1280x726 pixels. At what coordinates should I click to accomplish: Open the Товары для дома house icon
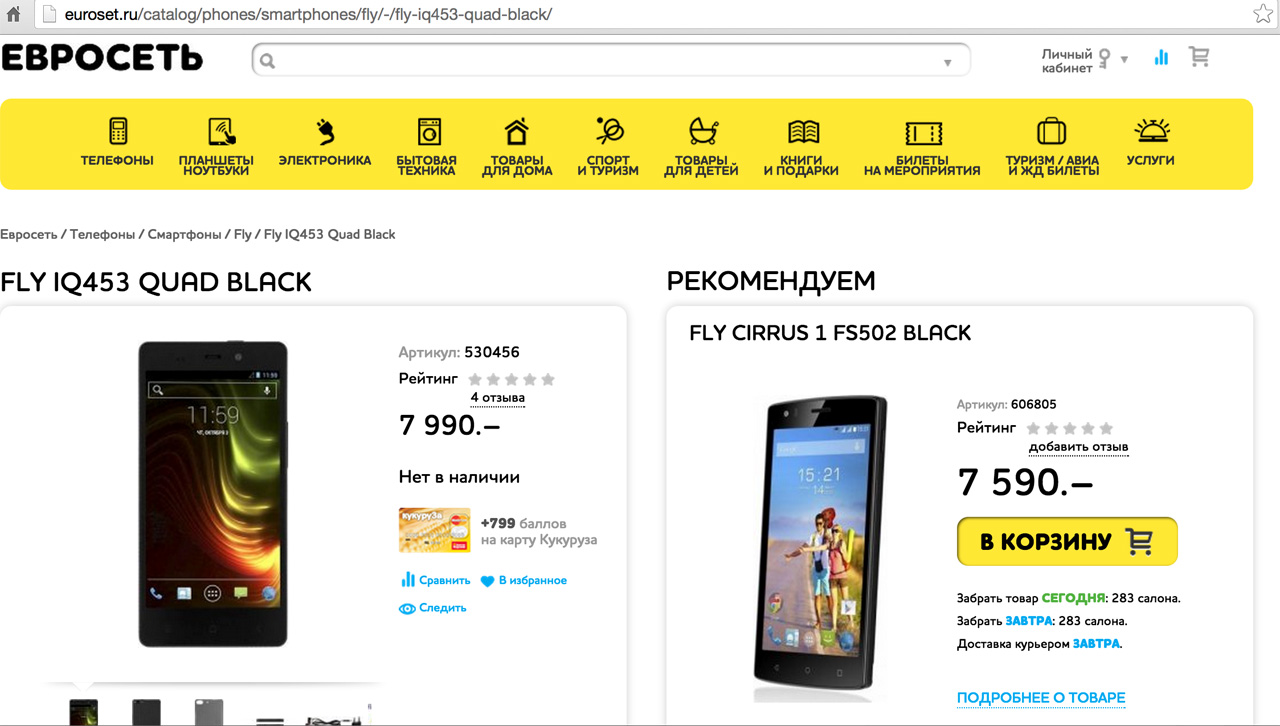point(517,131)
